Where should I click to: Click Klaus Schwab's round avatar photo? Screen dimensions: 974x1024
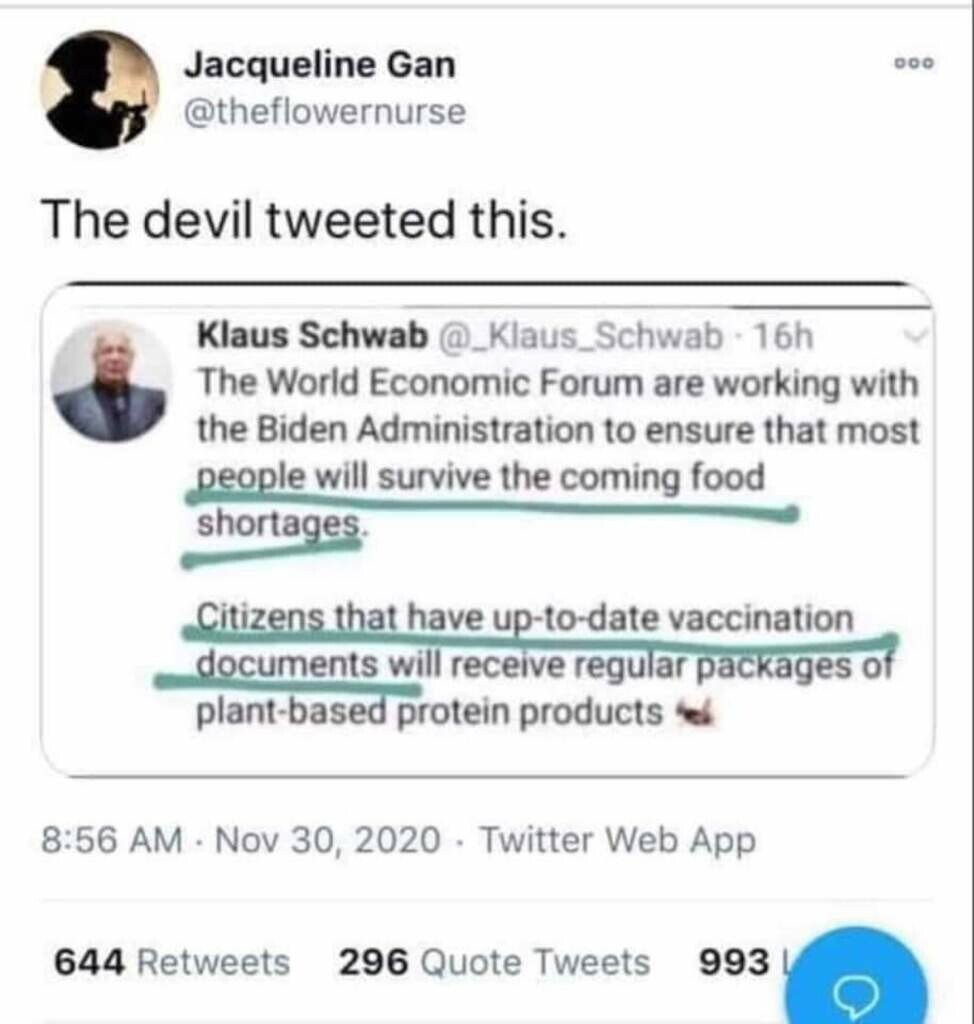110,381
